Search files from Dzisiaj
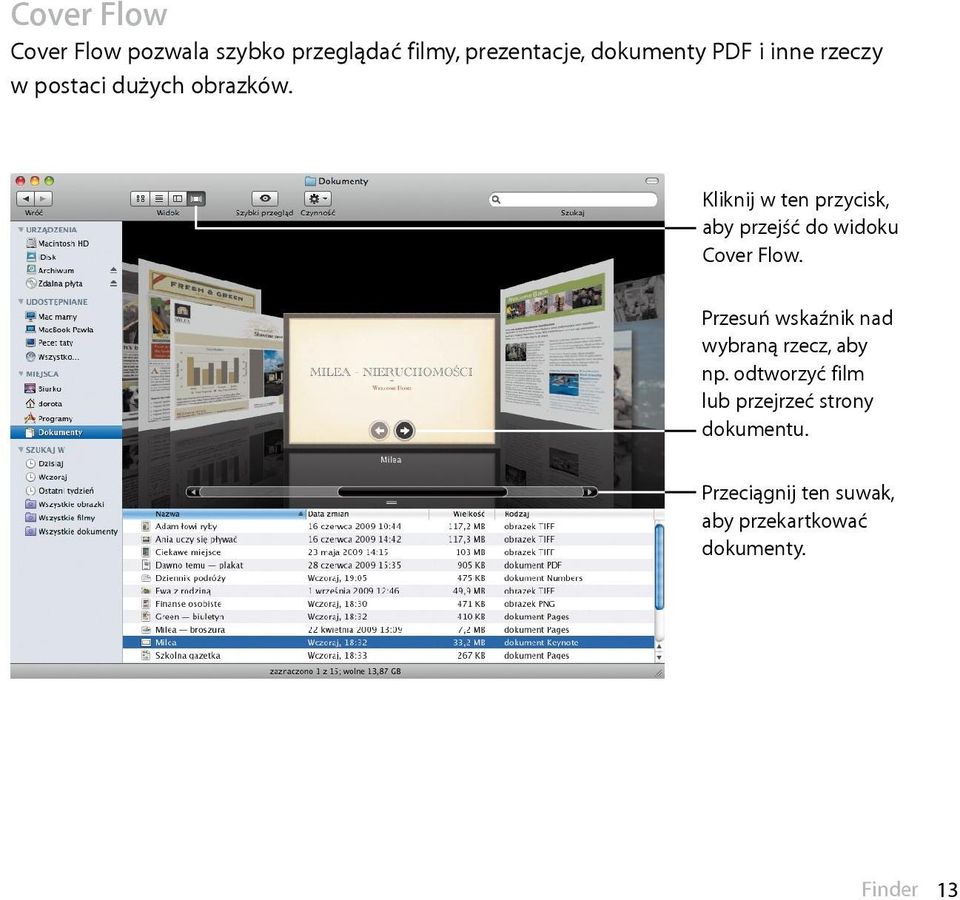The image size is (960, 900). (45, 463)
